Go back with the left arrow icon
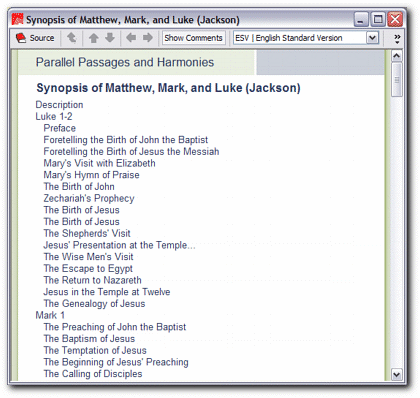Screen dimensions: 420x398 (x=131, y=37)
